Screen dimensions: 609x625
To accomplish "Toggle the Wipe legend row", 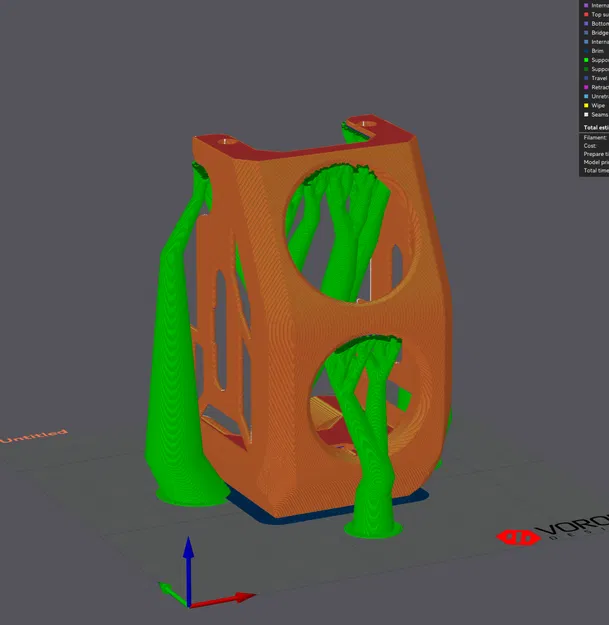I will 596,106.
